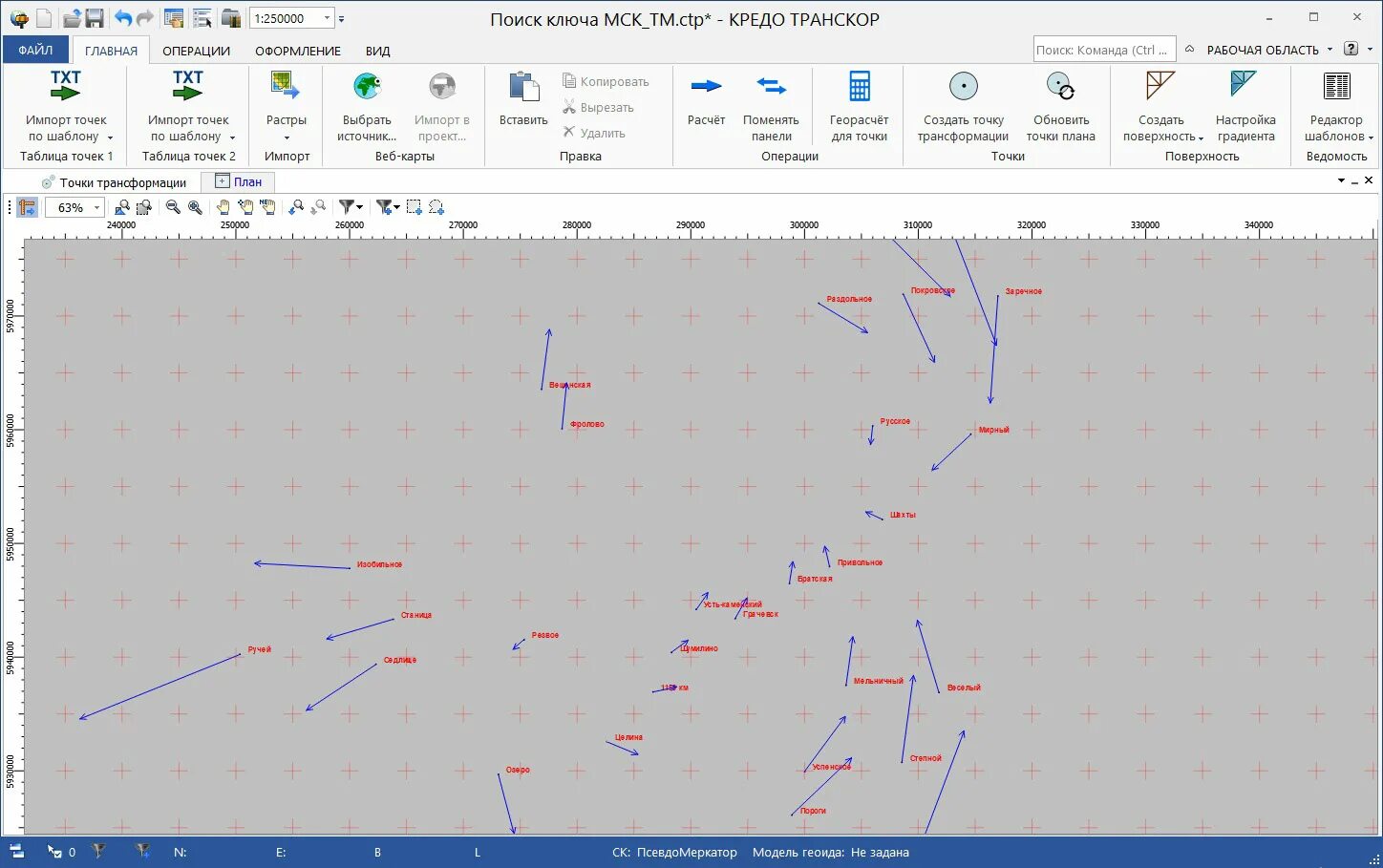Expand the 'Создать поверхность' dropdown arrow
Image resolution: width=1383 pixels, height=868 pixels.
(x=1201, y=138)
